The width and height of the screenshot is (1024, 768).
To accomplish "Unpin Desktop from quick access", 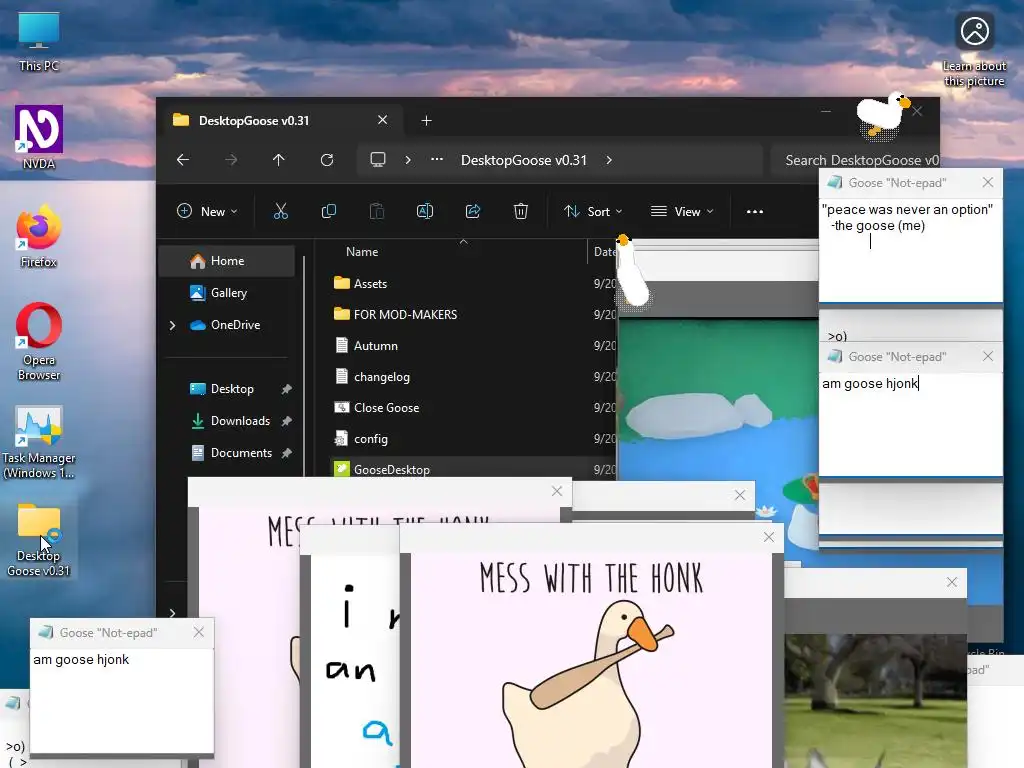I will coord(286,389).
